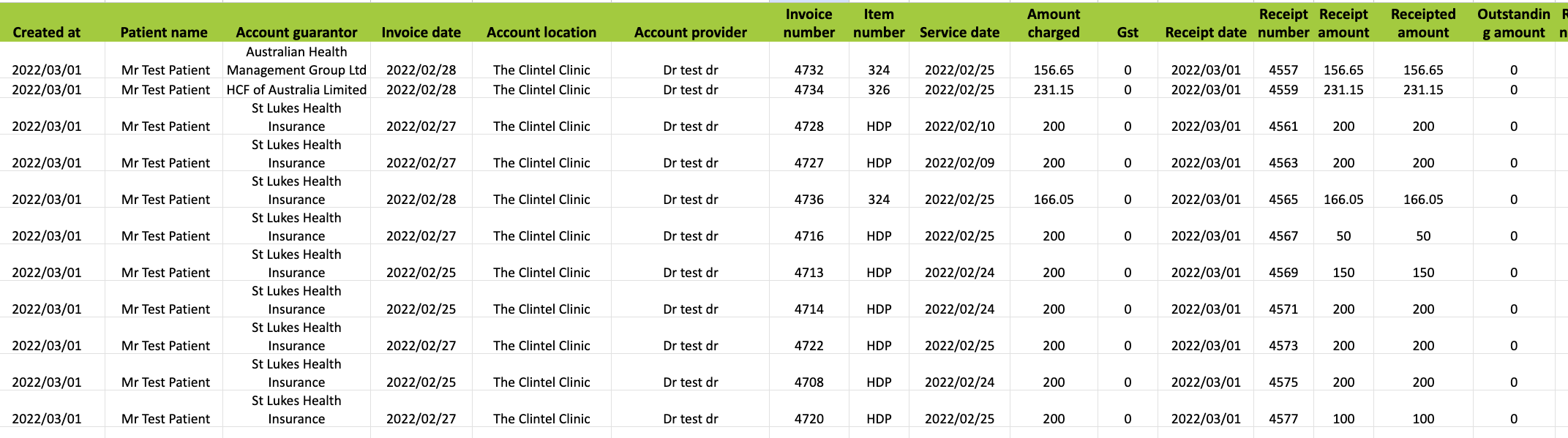
Task: Click service date 2022/02/10 cell
Action: tap(959, 126)
